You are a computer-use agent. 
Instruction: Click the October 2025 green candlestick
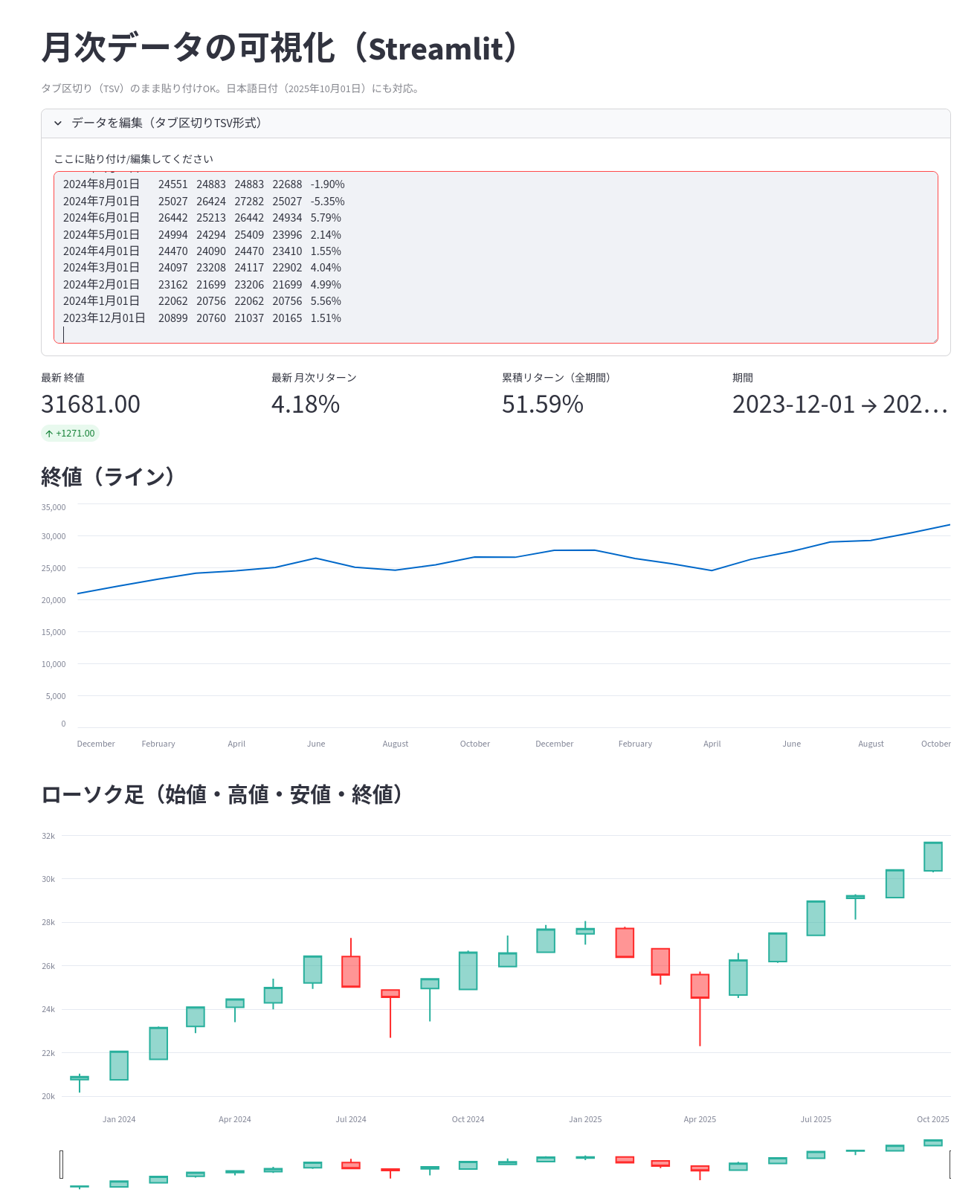933,856
